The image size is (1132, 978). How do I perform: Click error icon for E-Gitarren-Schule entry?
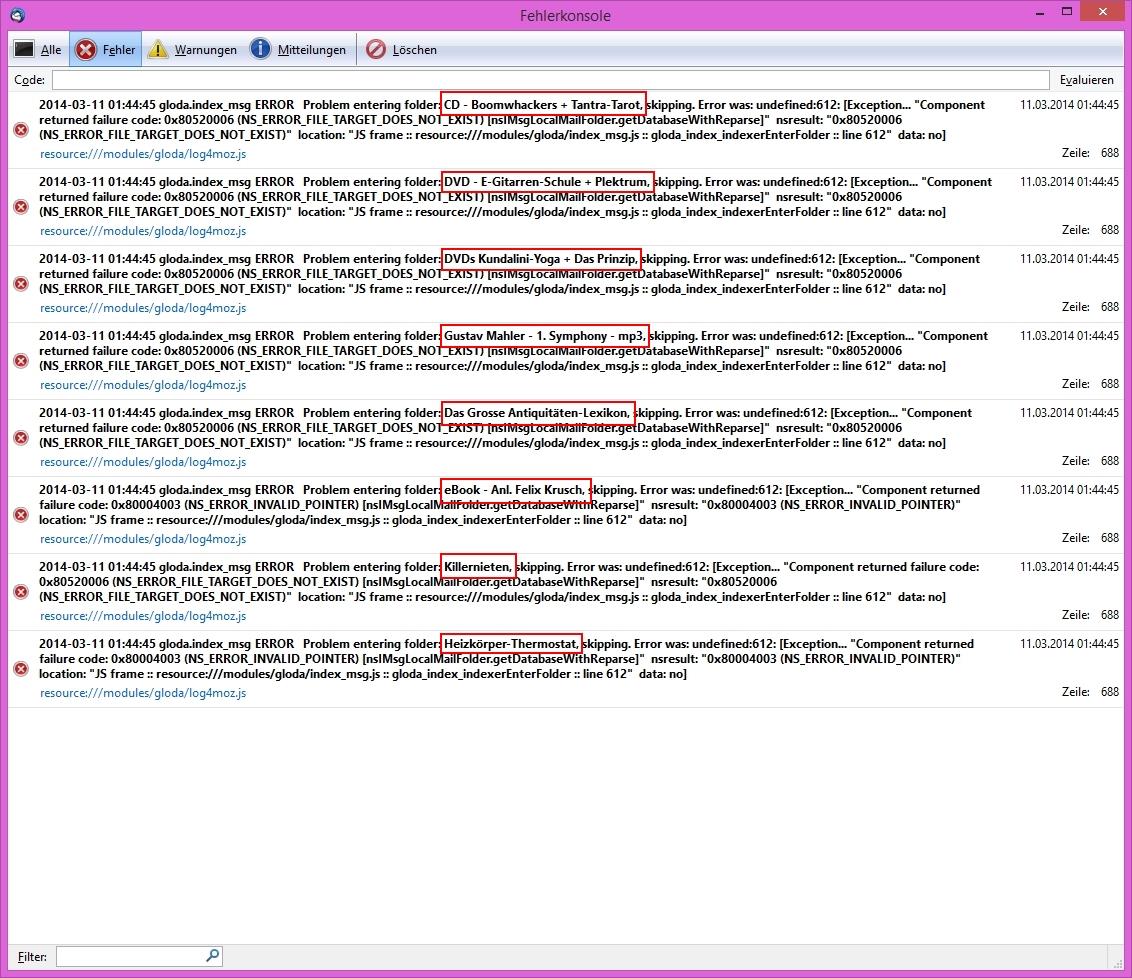pos(21,206)
